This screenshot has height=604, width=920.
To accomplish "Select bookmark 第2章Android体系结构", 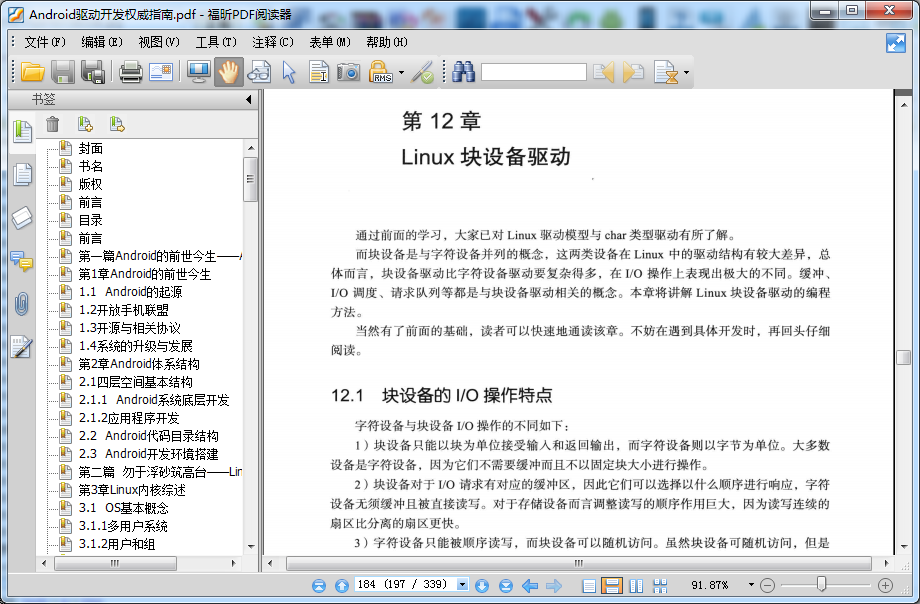I will (x=139, y=364).
